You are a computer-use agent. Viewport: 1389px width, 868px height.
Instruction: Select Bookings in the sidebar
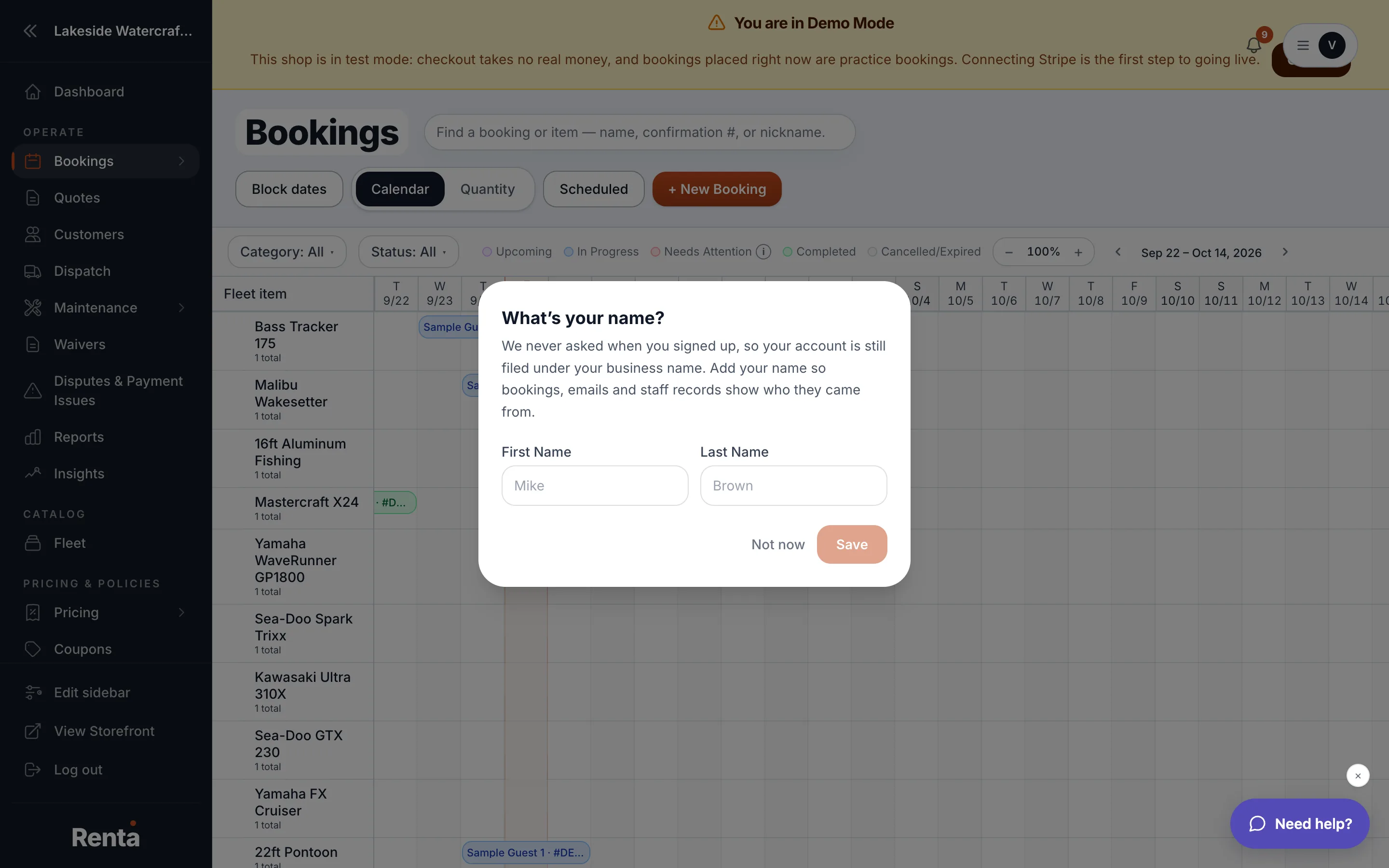106,162
